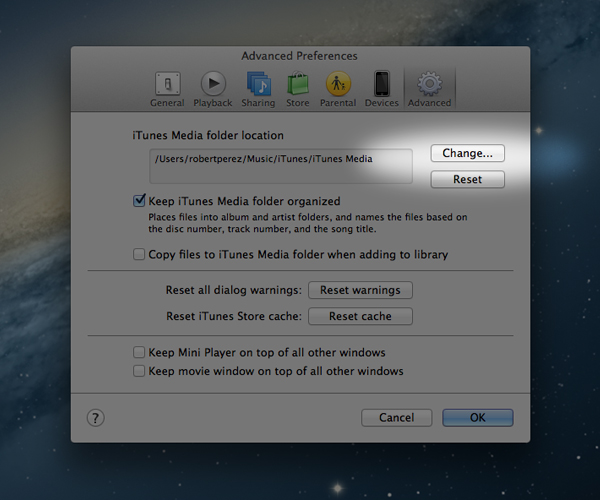
Task: Click the Reset warnings button
Action: [360, 290]
